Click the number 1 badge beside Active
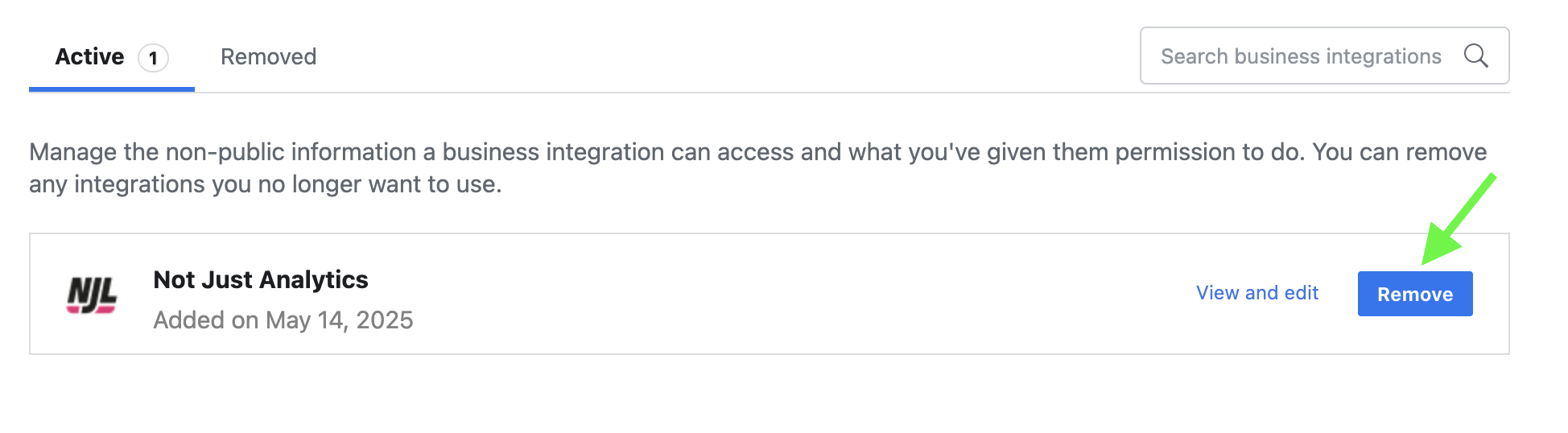Image resolution: width=1568 pixels, height=433 pixels. tap(153, 58)
